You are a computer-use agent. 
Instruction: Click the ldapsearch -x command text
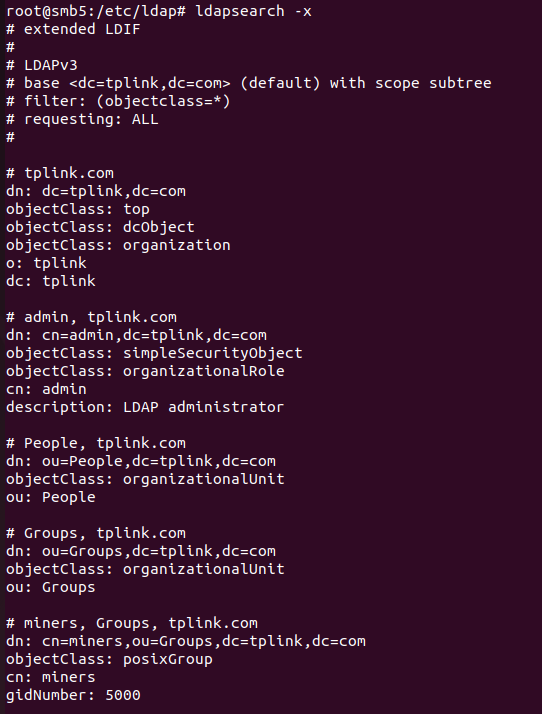(253, 11)
